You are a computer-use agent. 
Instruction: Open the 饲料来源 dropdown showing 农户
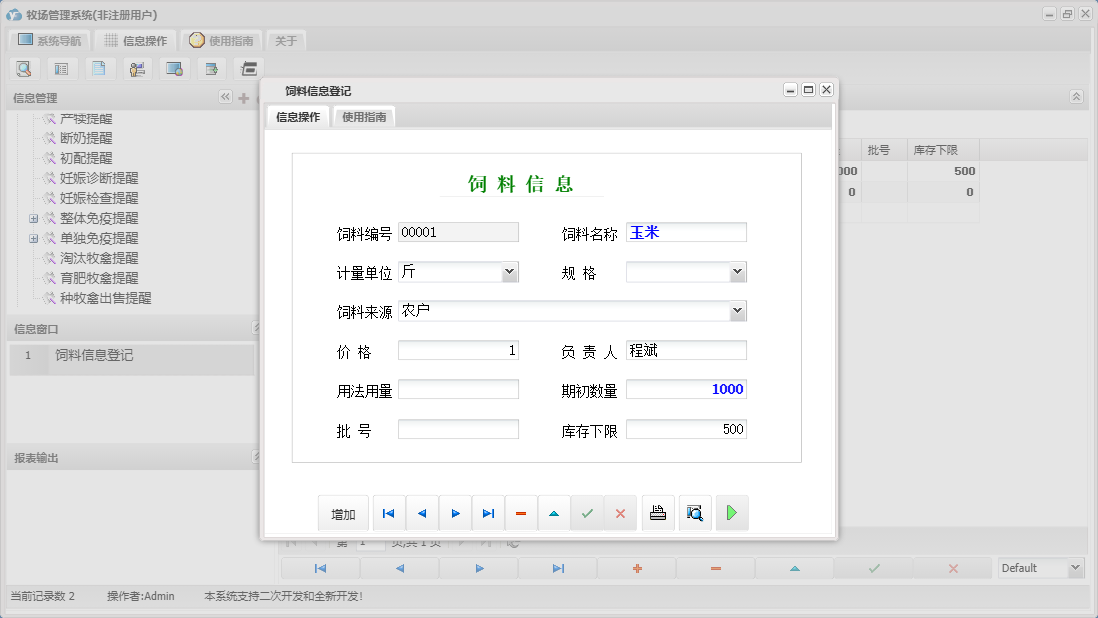[737, 310]
